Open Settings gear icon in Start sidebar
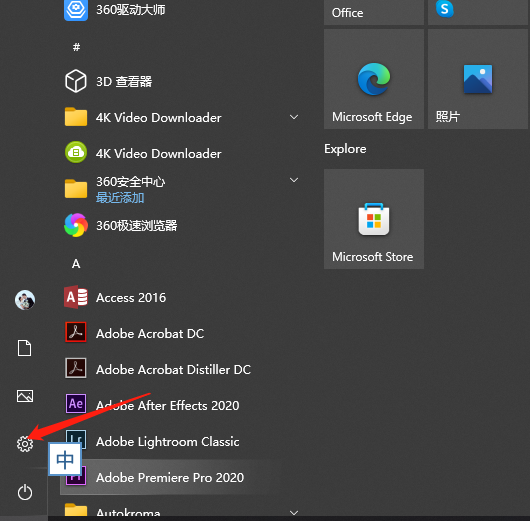This screenshot has height=521, width=530. click(25, 444)
